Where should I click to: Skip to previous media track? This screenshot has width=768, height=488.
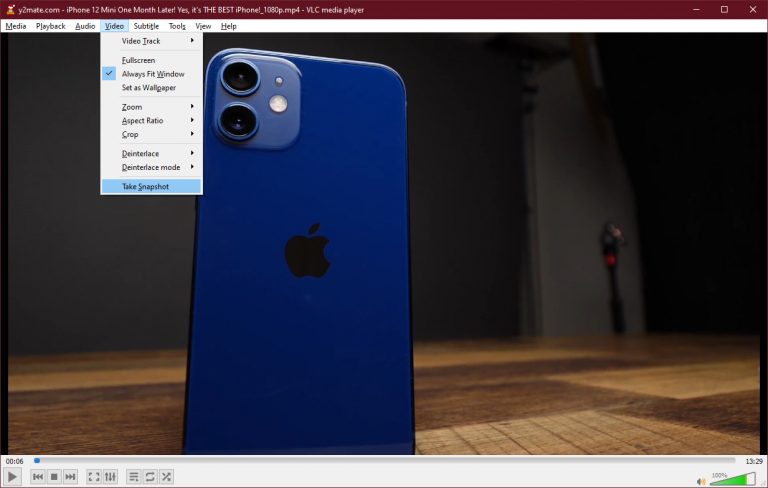point(38,477)
